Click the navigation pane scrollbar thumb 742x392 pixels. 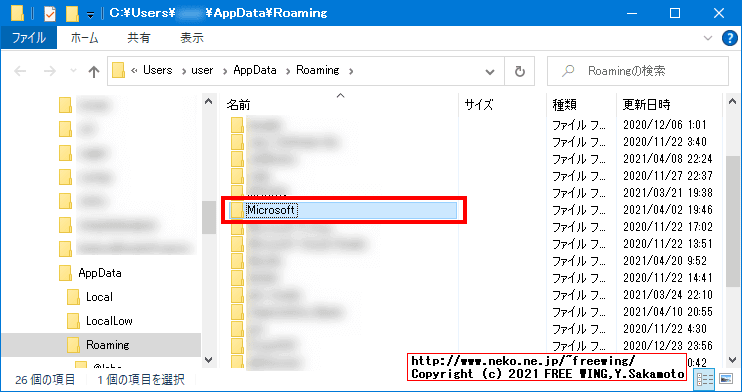(x=209, y=217)
